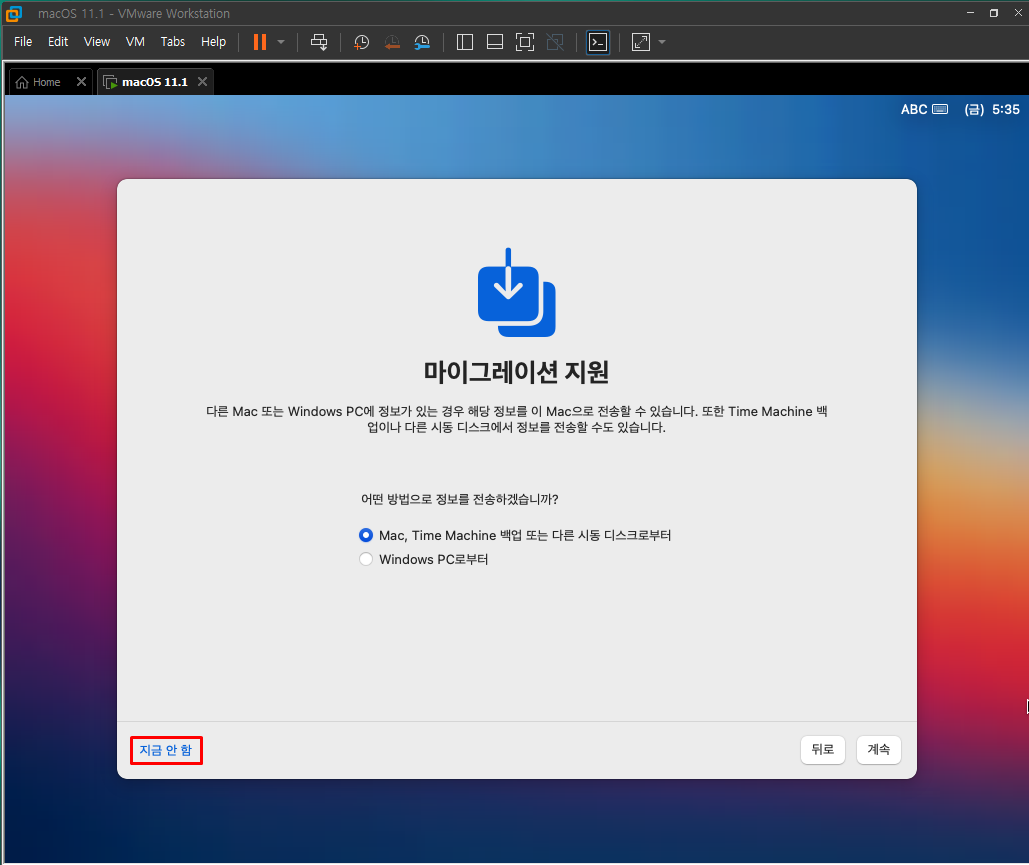The height and width of the screenshot is (865, 1029).
Task: Click the stretch guest display icon
Action: tap(640, 42)
